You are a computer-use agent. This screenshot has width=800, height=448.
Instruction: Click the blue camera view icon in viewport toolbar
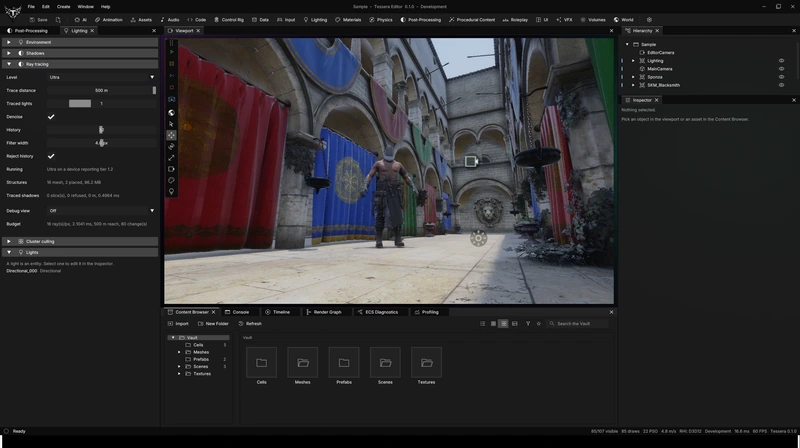(x=171, y=99)
